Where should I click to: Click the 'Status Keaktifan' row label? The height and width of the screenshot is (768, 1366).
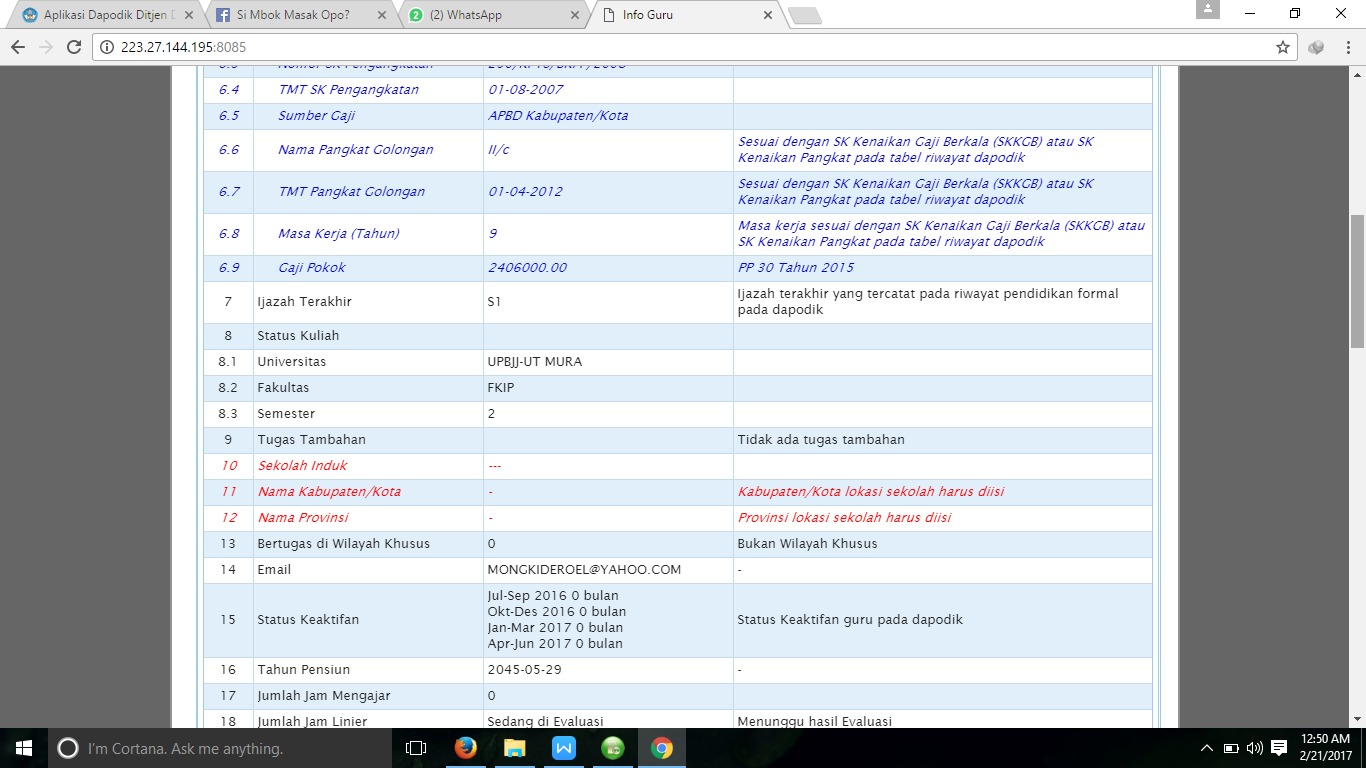click(308, 620)
